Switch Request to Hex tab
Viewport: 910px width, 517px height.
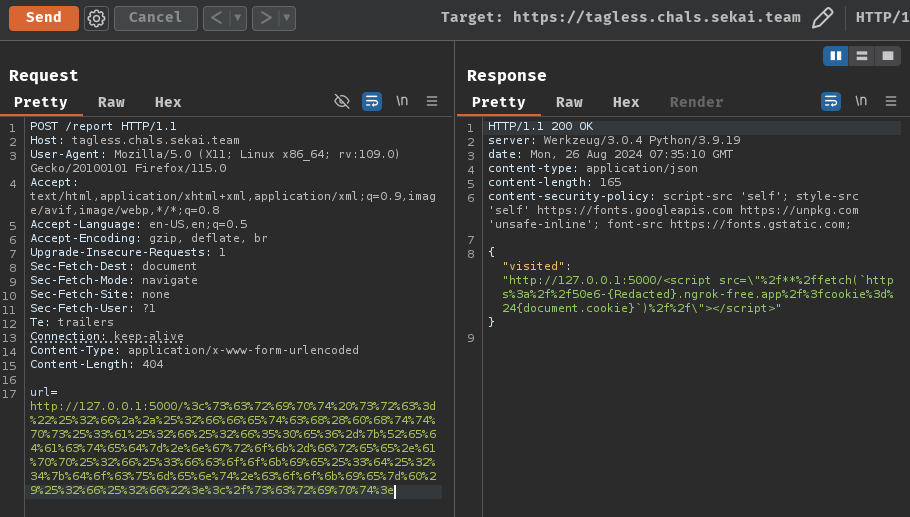coord(168,102)
